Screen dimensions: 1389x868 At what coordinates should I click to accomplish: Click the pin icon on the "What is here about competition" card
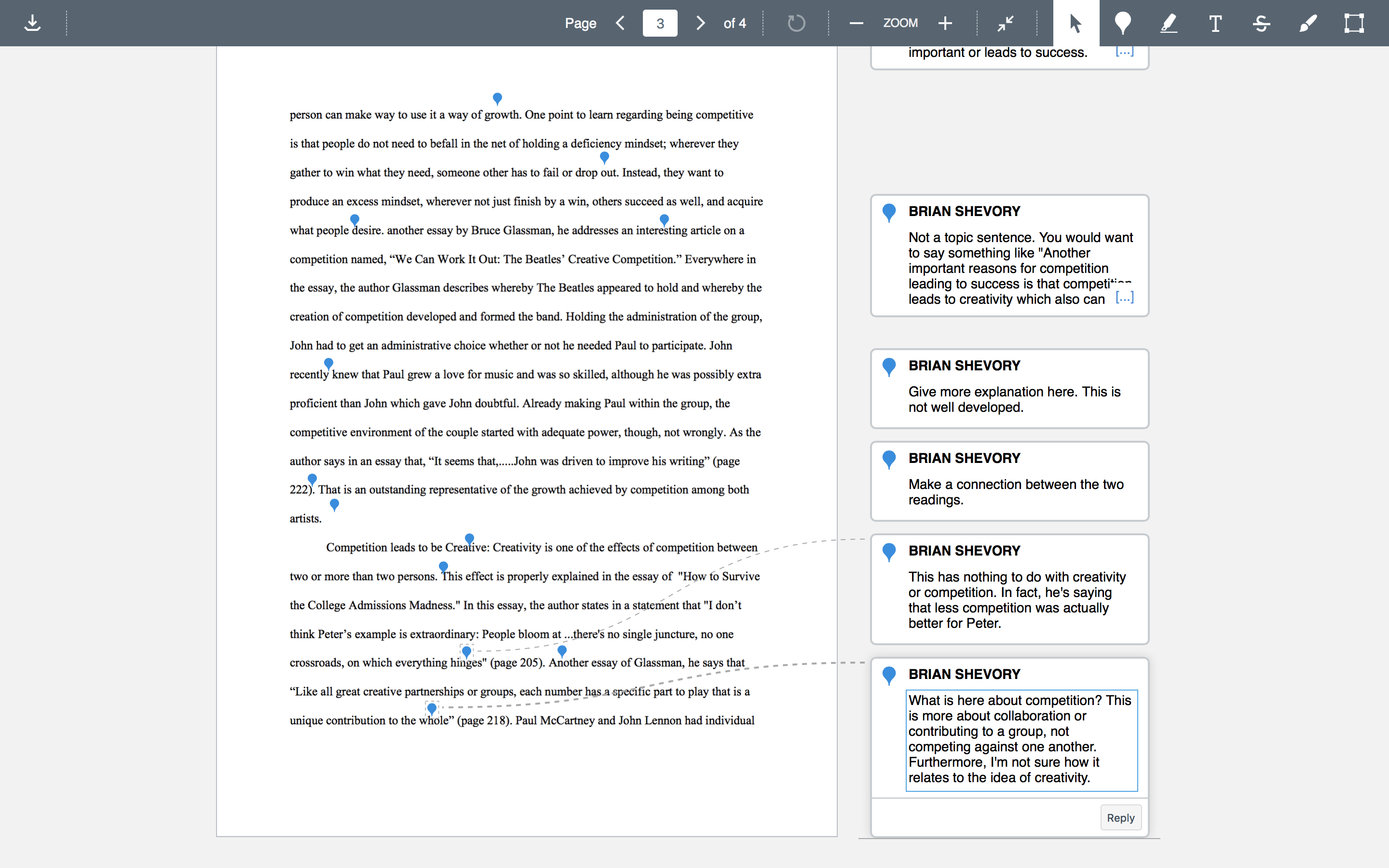pos(889,675)
